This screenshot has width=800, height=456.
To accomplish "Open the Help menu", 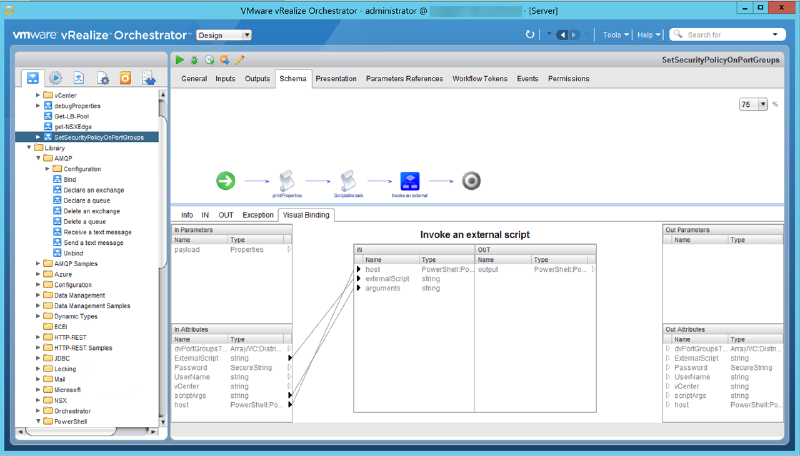I will pos(648,35).
